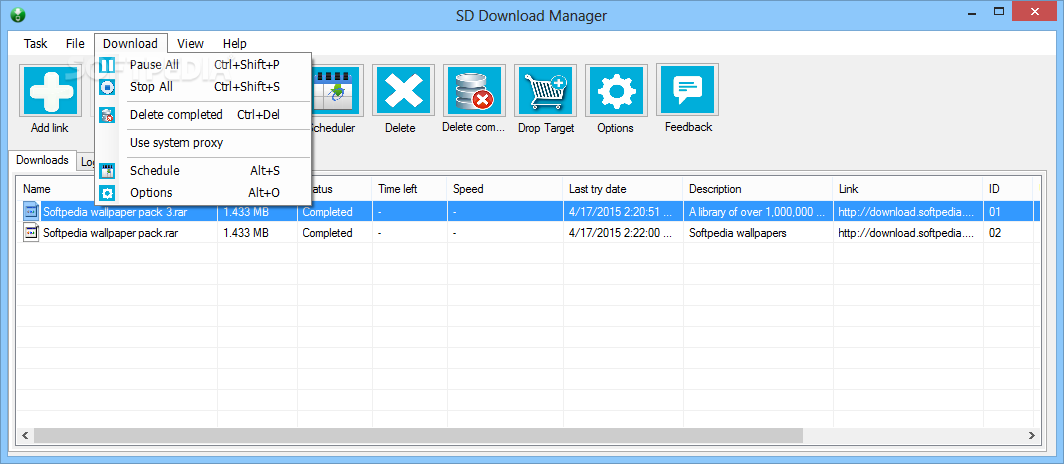Select Softpedia wallpaper pack.rar row name
The image size is (1064, 464).
pos(111,233)
